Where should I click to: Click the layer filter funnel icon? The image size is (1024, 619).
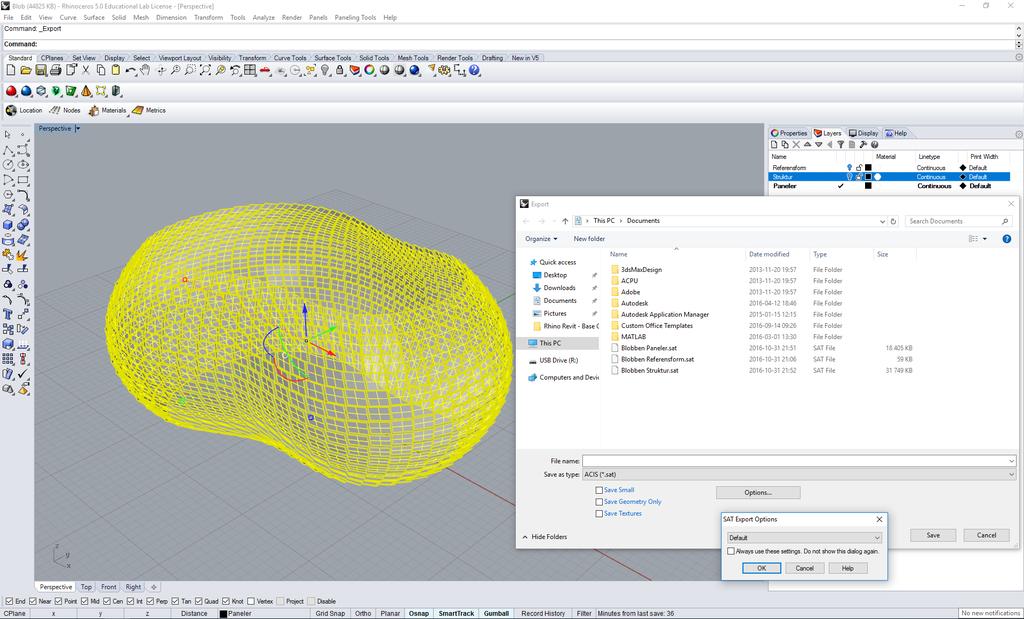point(840,145)
